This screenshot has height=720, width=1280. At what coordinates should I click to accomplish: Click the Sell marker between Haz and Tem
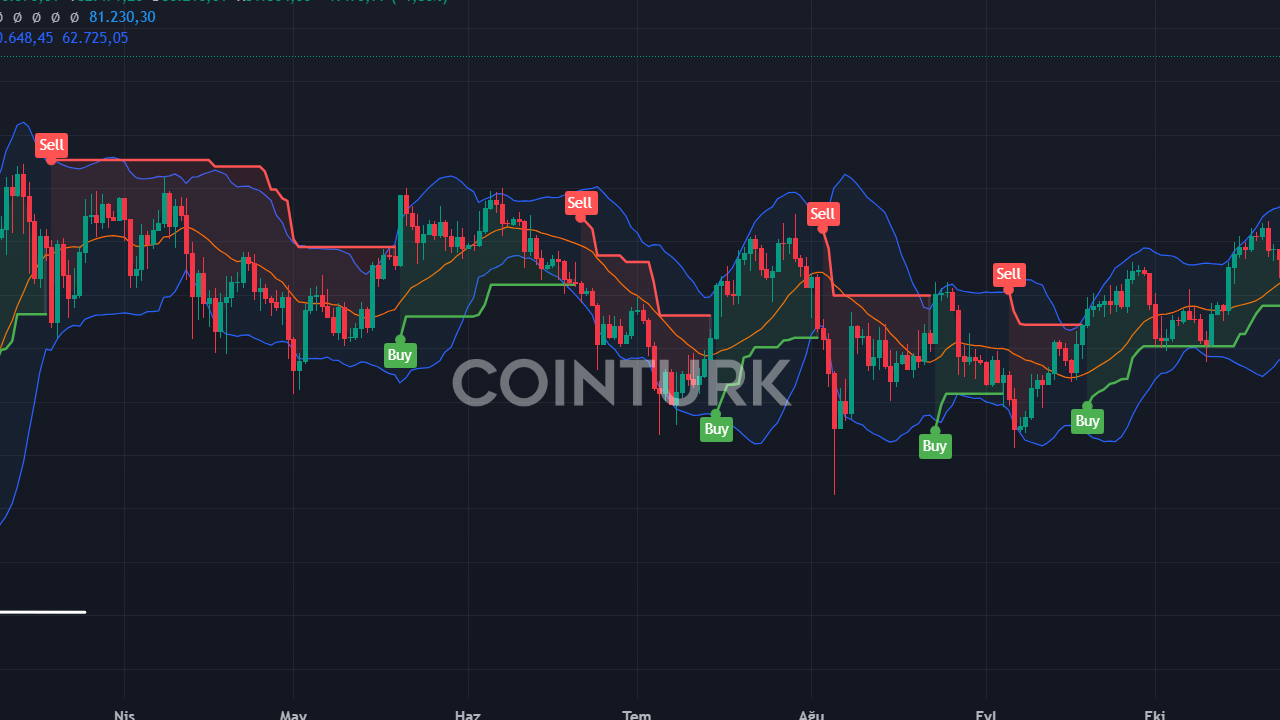580,203
